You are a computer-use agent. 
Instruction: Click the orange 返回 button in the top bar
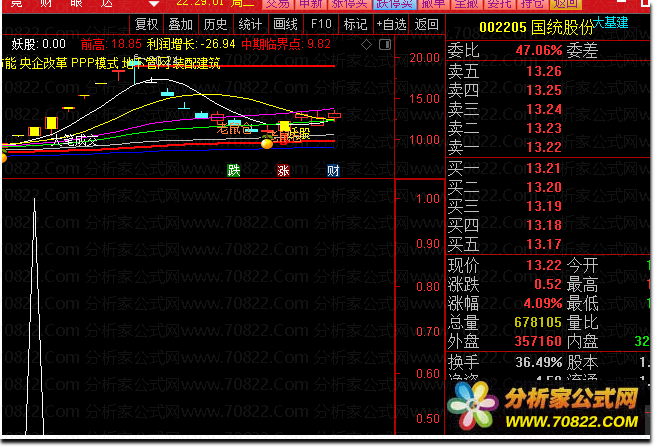tap(566, 4)
